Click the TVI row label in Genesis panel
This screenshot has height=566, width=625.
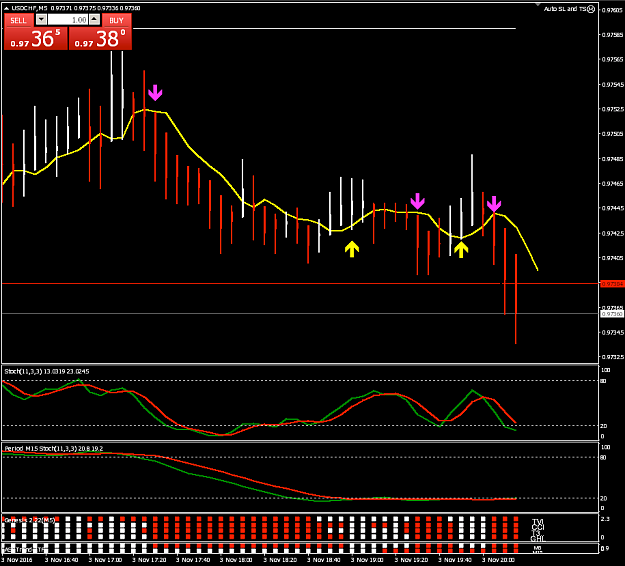click(538, 521)
